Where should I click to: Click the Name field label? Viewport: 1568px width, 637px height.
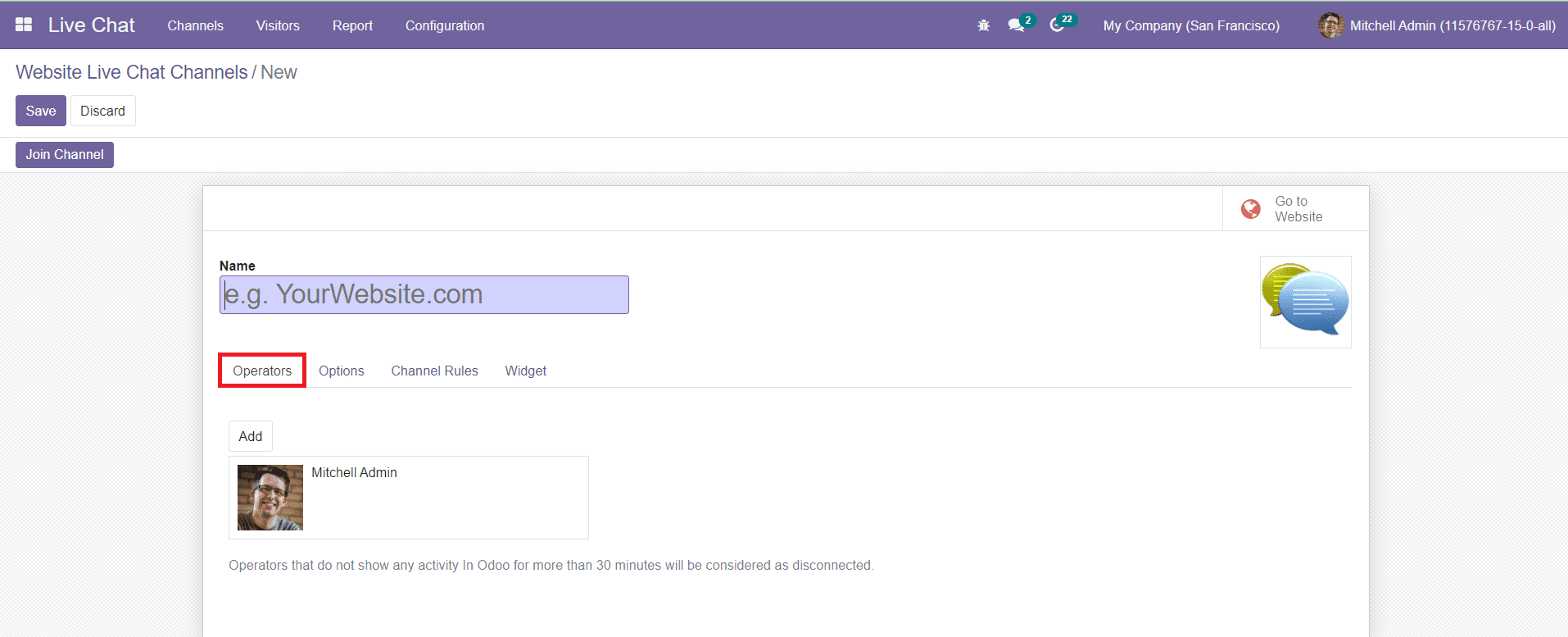(238, 266)
